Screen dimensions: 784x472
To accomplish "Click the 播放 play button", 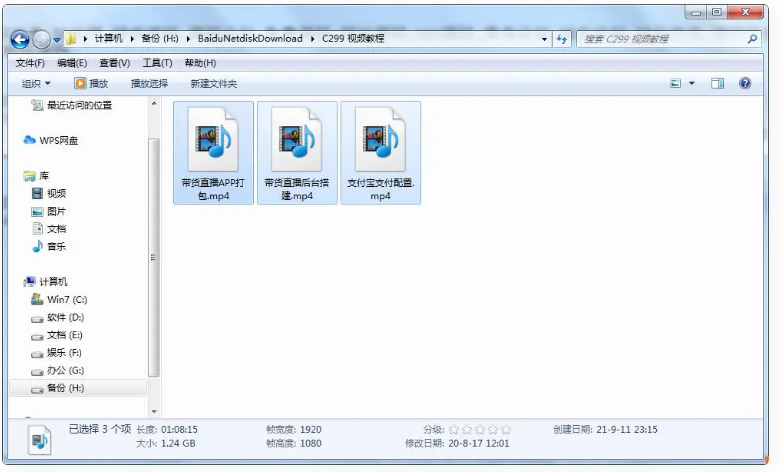I will [91, 83].
